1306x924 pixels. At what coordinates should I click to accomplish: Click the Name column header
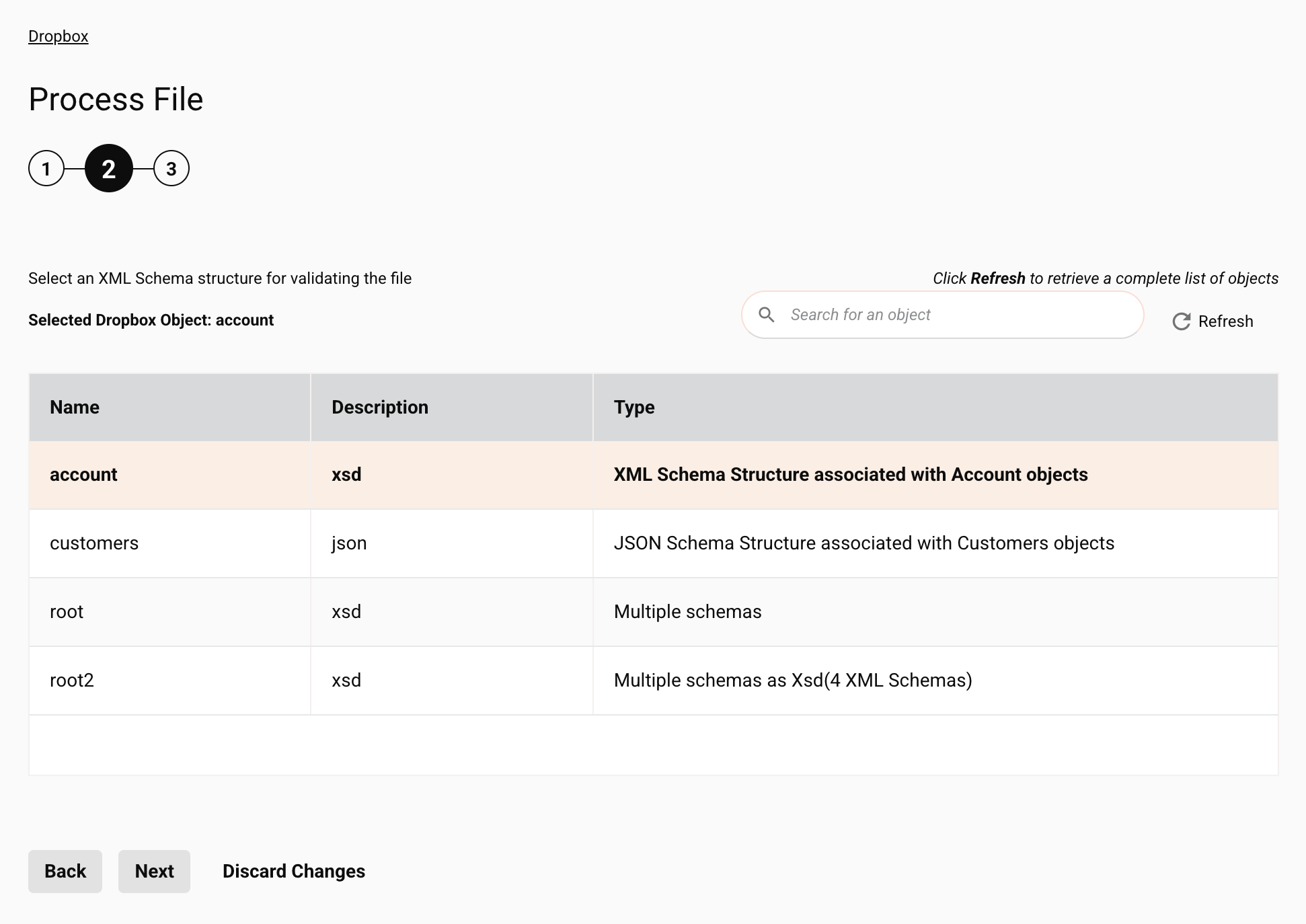pyautogui.click(x=75, y=408)
